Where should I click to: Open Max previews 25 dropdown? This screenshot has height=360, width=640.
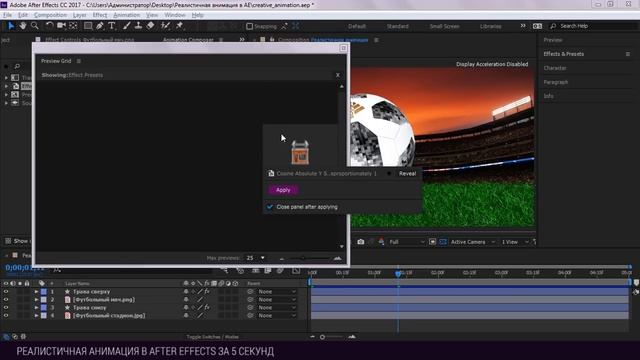click(x=256, y=258)
